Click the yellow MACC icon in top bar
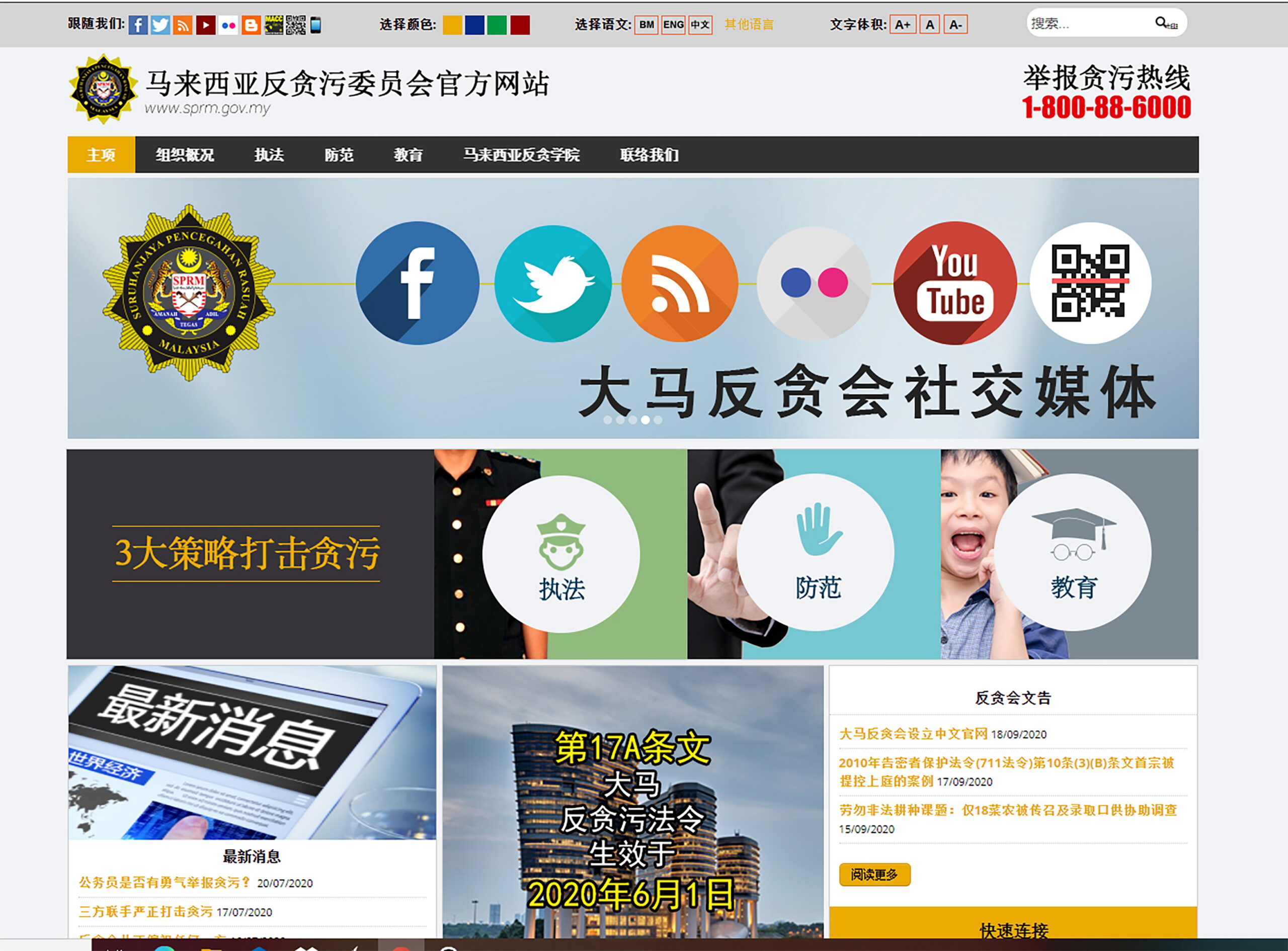Image resolution: width=1288 pixels, height=951 pixels. [274, 25]
